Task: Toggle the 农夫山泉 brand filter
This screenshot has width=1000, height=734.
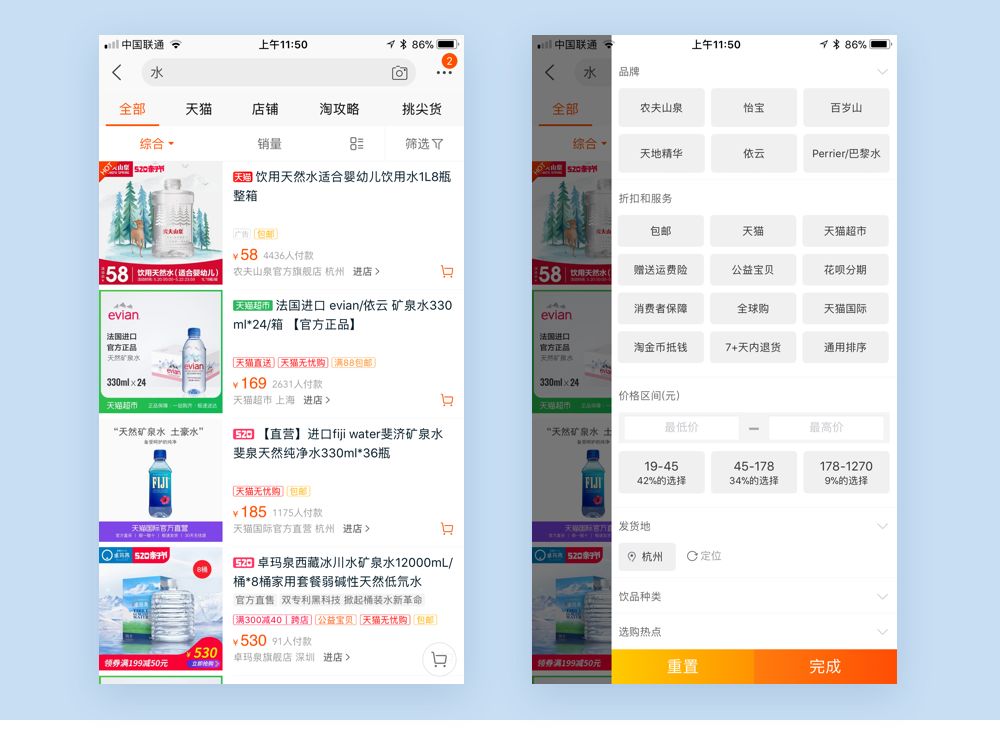Action: point(661,108)
